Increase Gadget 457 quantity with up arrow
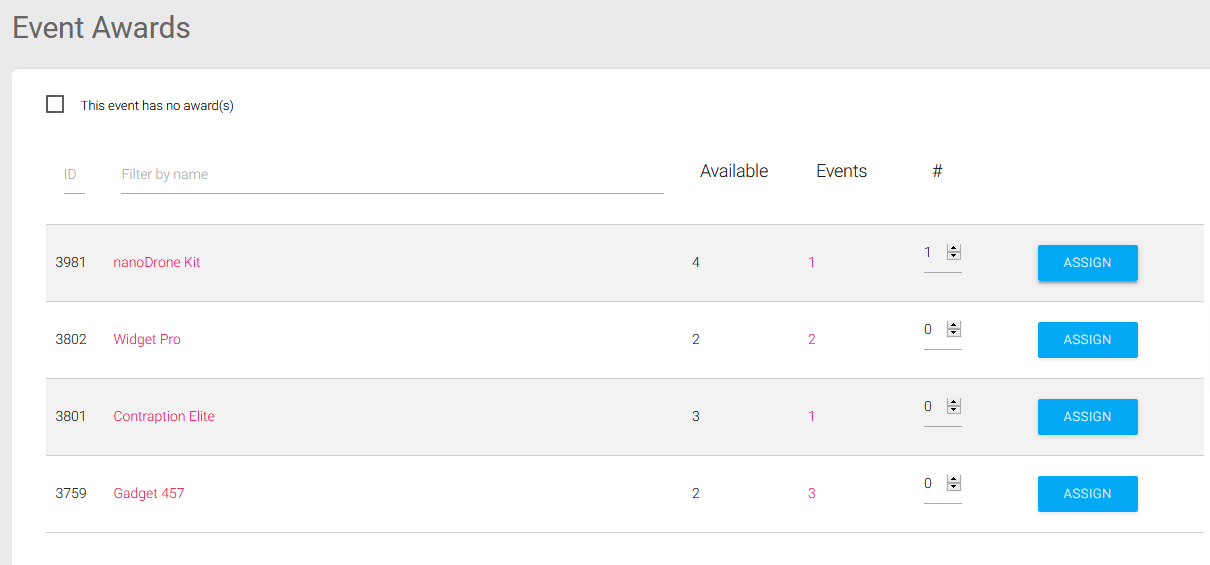Screen dimensions: 1210x565 coord(954,479)
